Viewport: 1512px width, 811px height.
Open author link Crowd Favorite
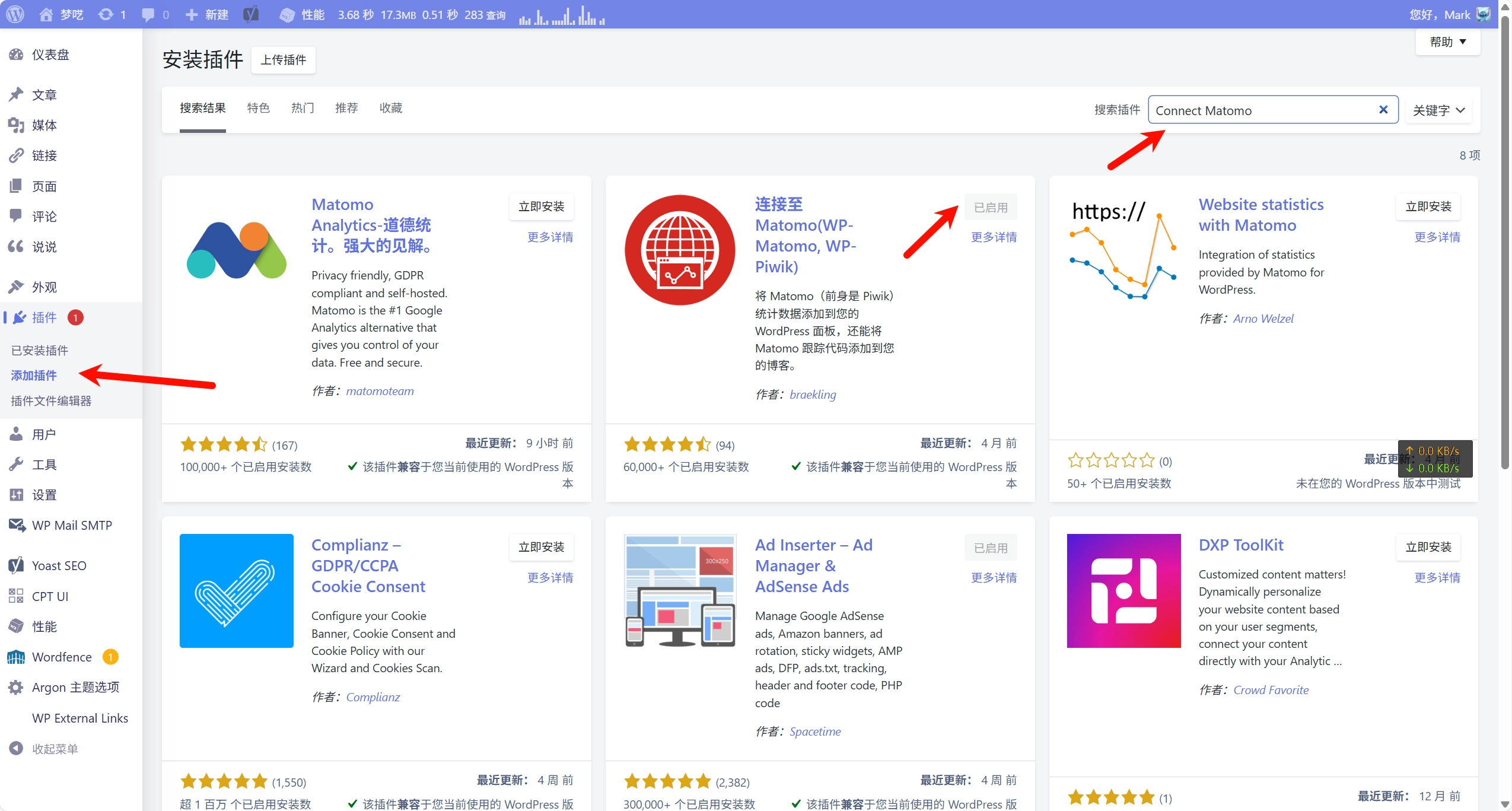[x=1271, y=690]
